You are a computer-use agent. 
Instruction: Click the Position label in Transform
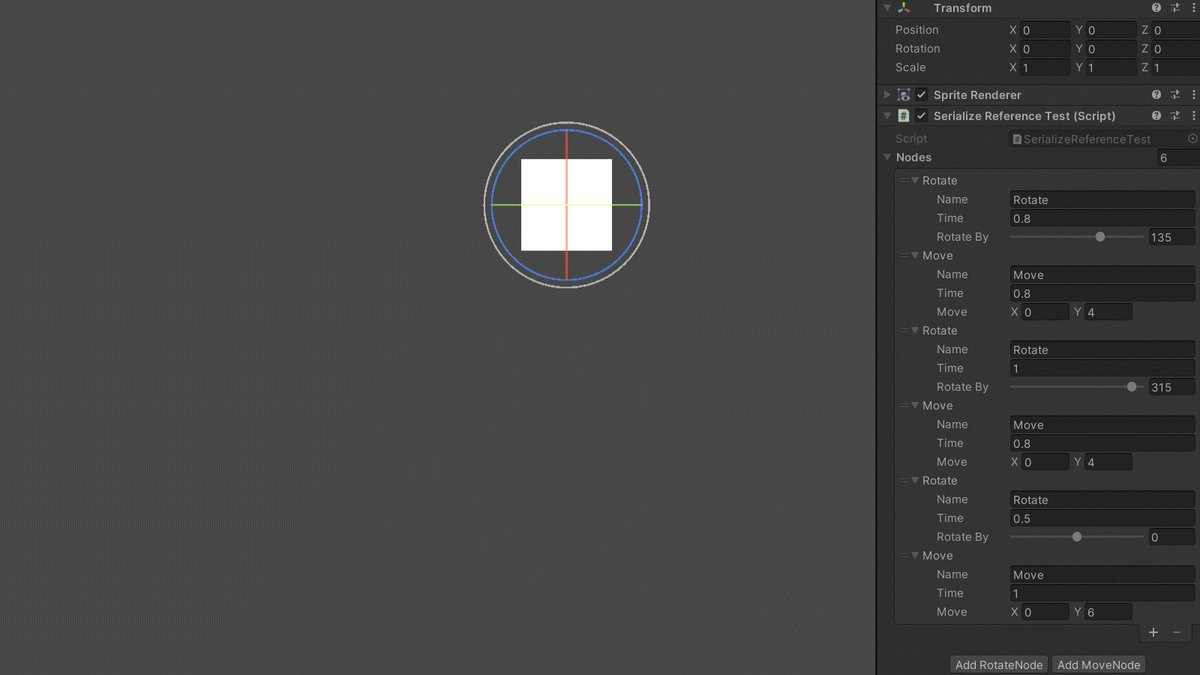[917, 30]
